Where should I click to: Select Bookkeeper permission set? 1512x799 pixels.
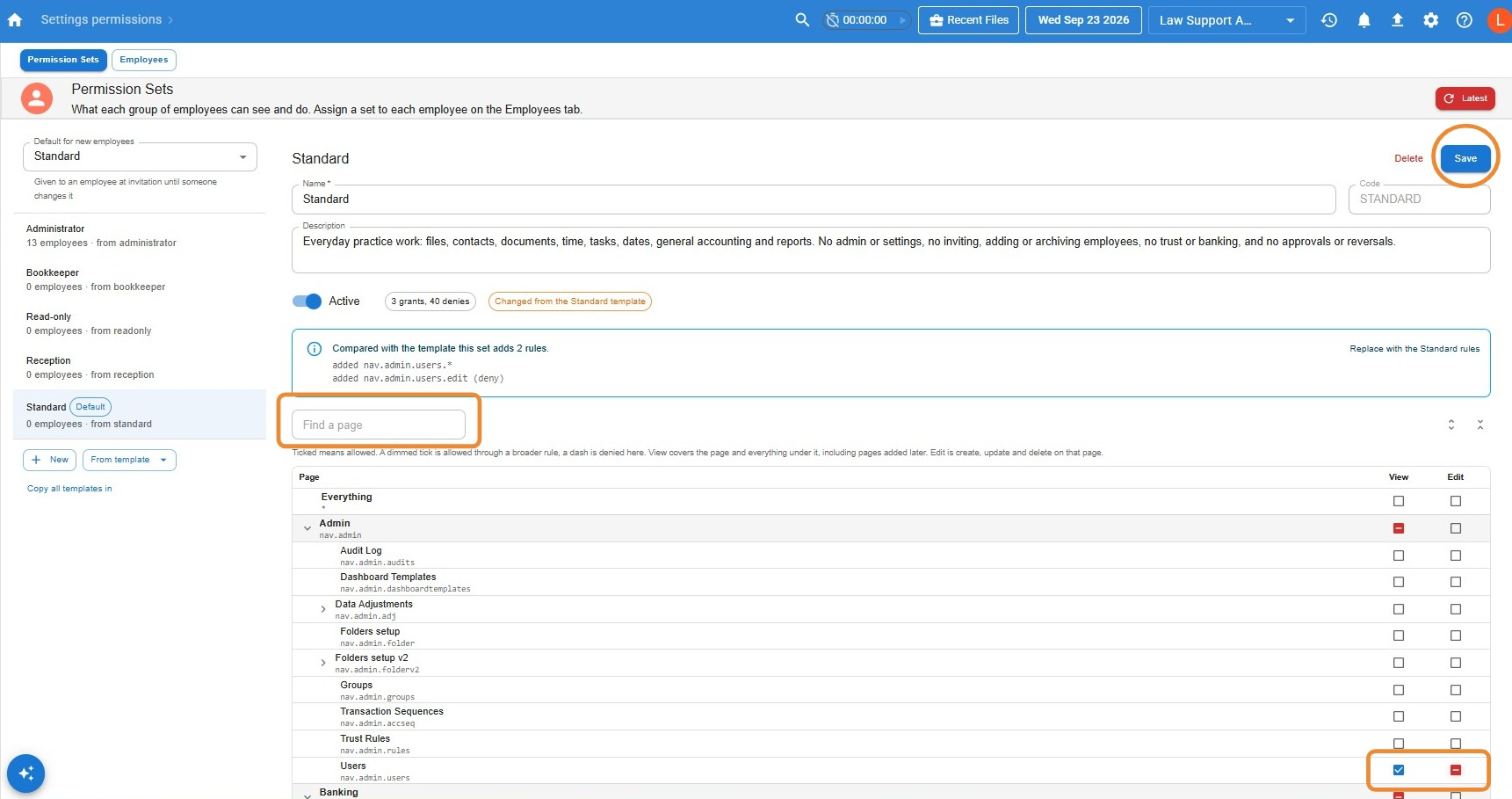point(140,280)
